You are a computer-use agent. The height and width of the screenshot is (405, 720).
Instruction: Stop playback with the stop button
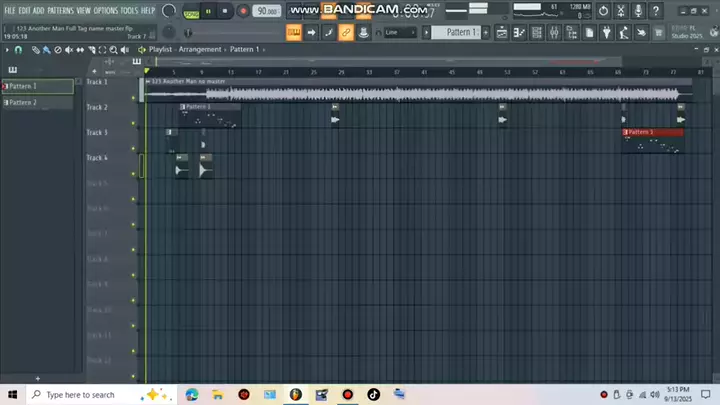225,11
